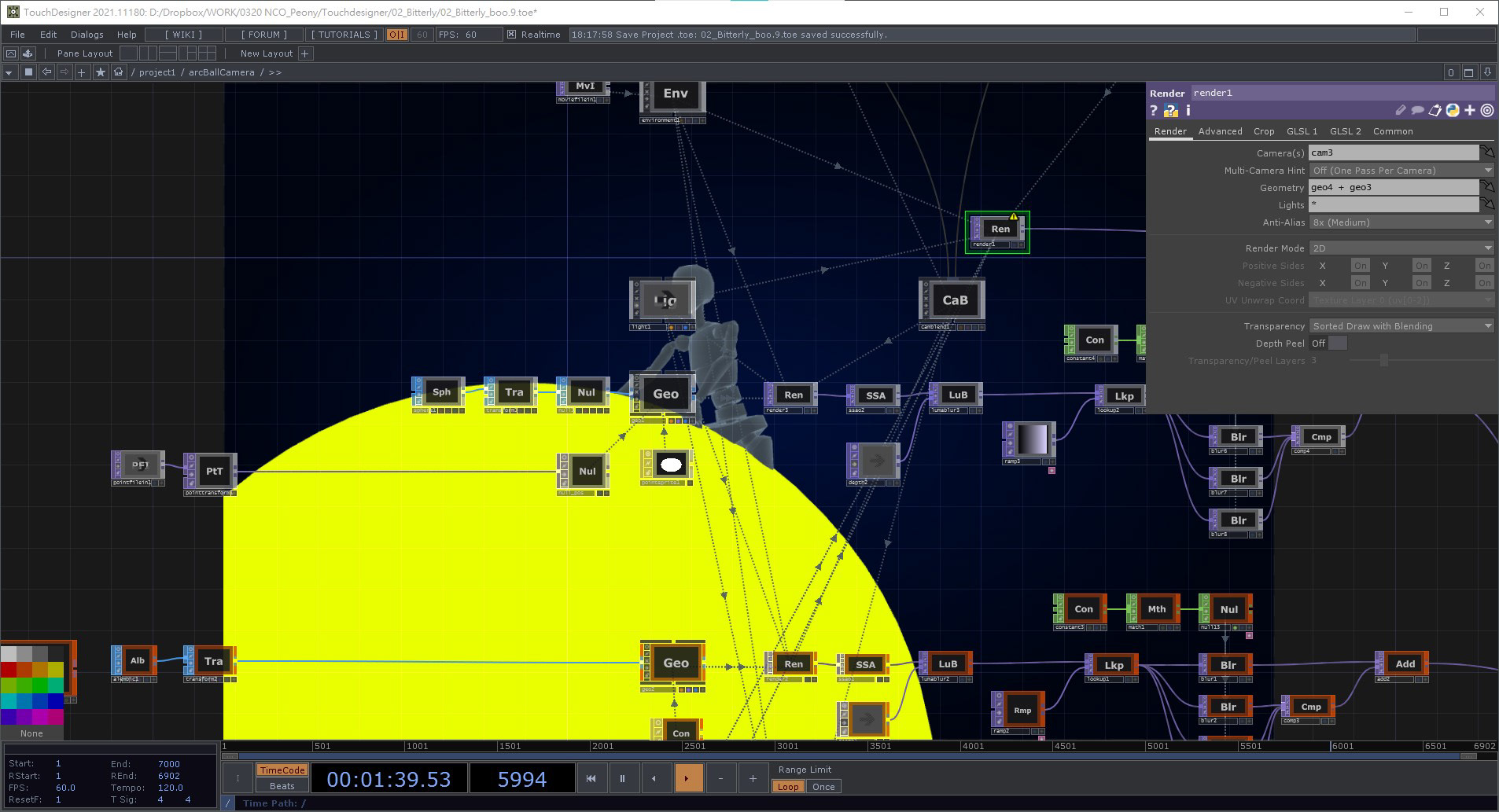Image resolution: width=1499 pixels, height=812 pixels.
Task: Click red swatch in color palette
Action: point(9,669)
